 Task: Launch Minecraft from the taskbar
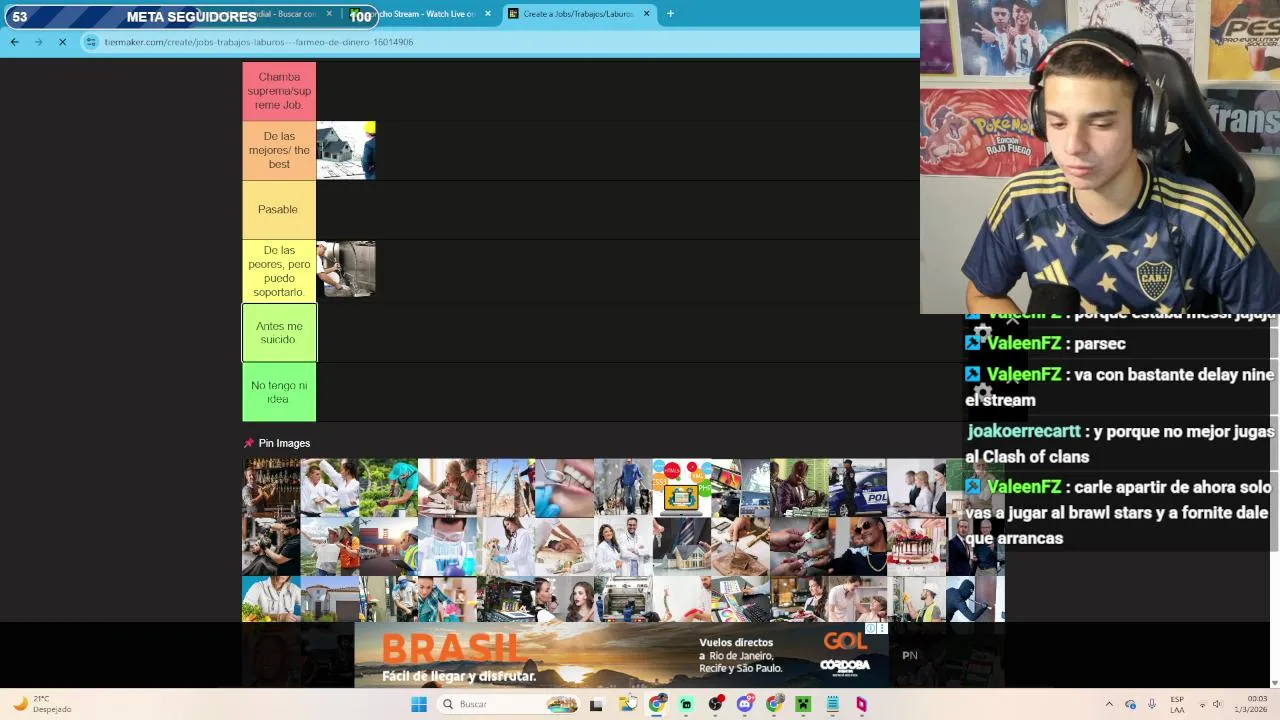802,704
